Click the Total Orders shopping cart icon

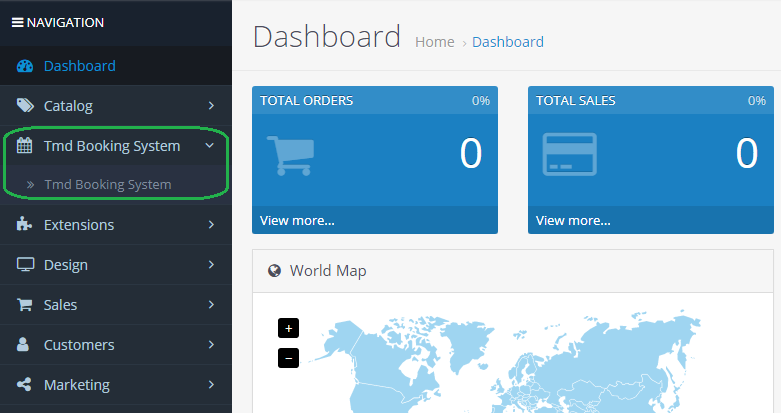point(291,155)
